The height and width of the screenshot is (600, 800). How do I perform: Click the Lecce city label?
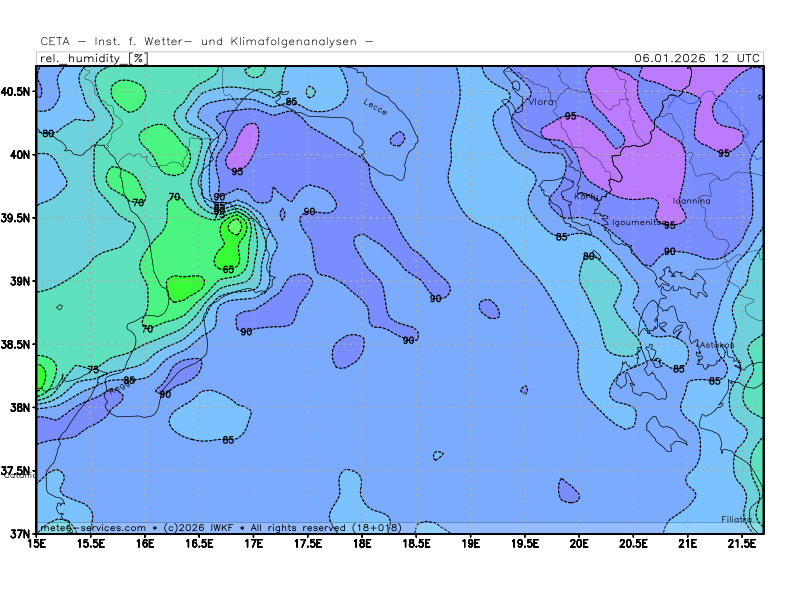[375, 107]
